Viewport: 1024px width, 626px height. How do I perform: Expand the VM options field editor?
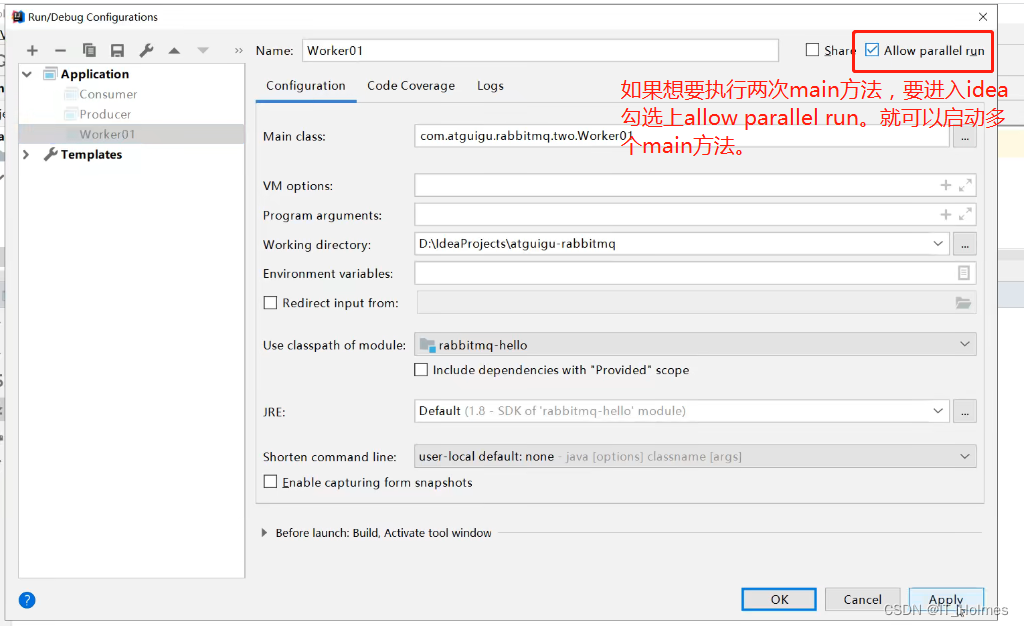click(x=965, y=185)
